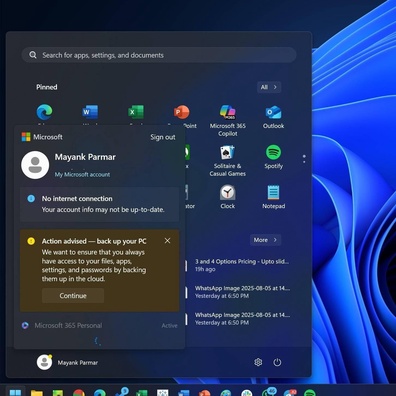
Task: Launch Excel from the pinned apps
Action: coord(136,112)
